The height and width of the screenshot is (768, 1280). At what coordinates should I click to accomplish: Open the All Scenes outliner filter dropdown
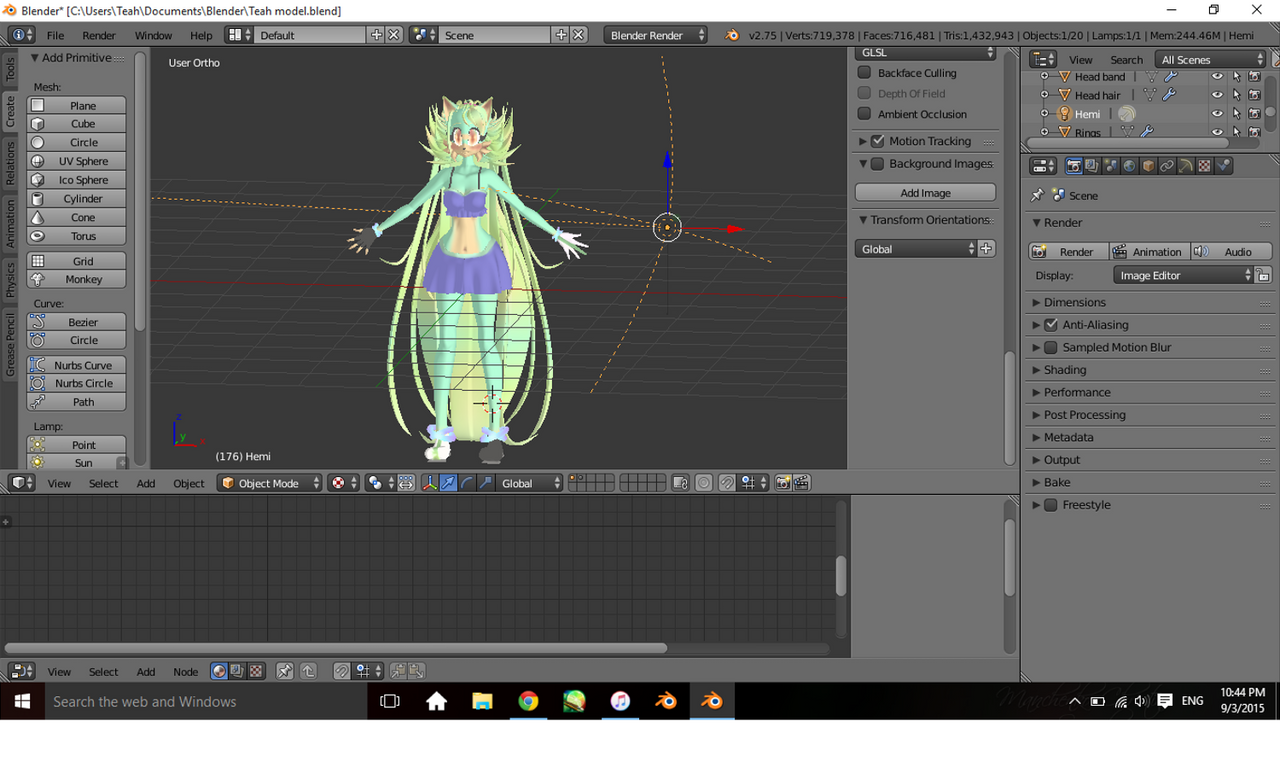coord(1211,60)
